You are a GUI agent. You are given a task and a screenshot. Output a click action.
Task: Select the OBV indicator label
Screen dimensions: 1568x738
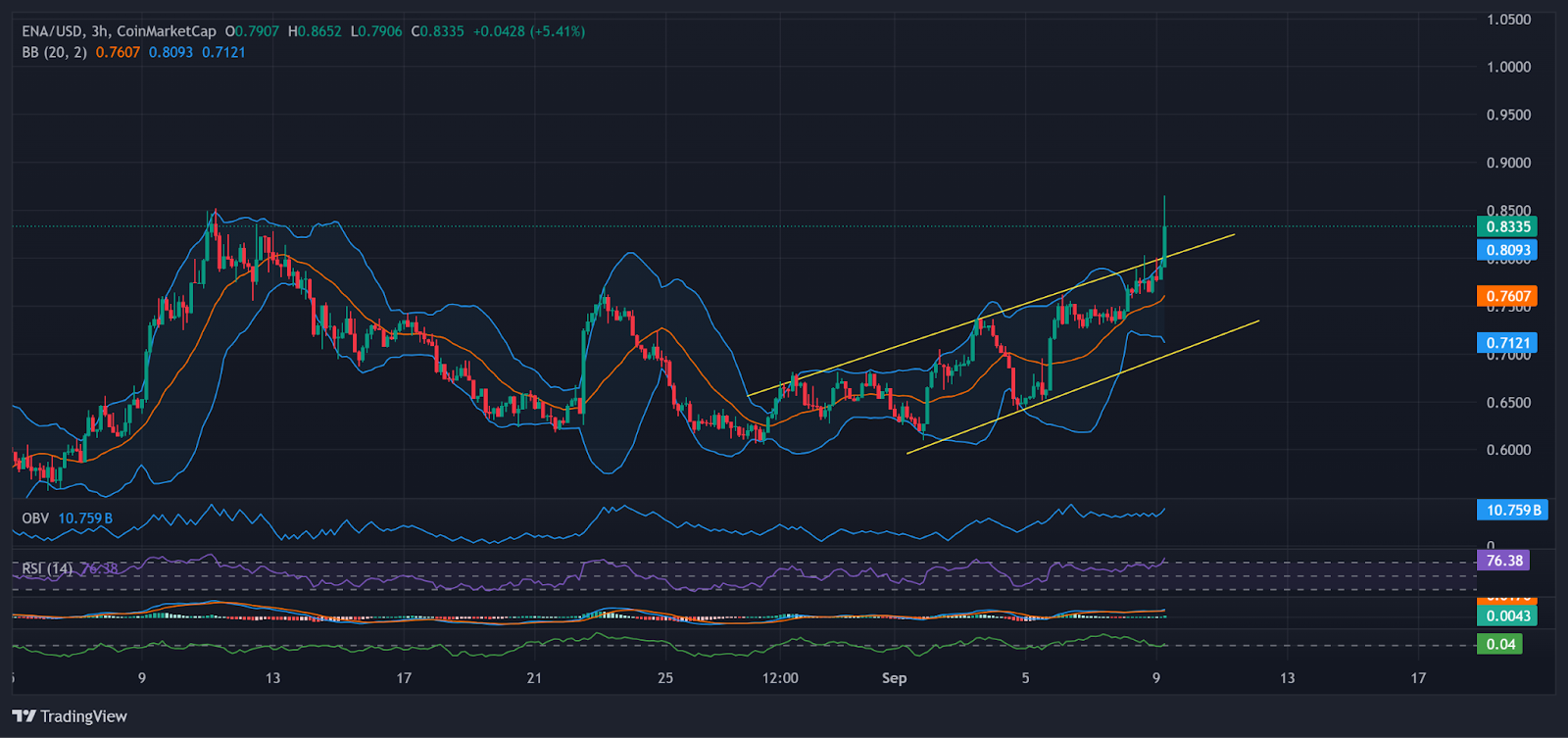tap(35, 517)
